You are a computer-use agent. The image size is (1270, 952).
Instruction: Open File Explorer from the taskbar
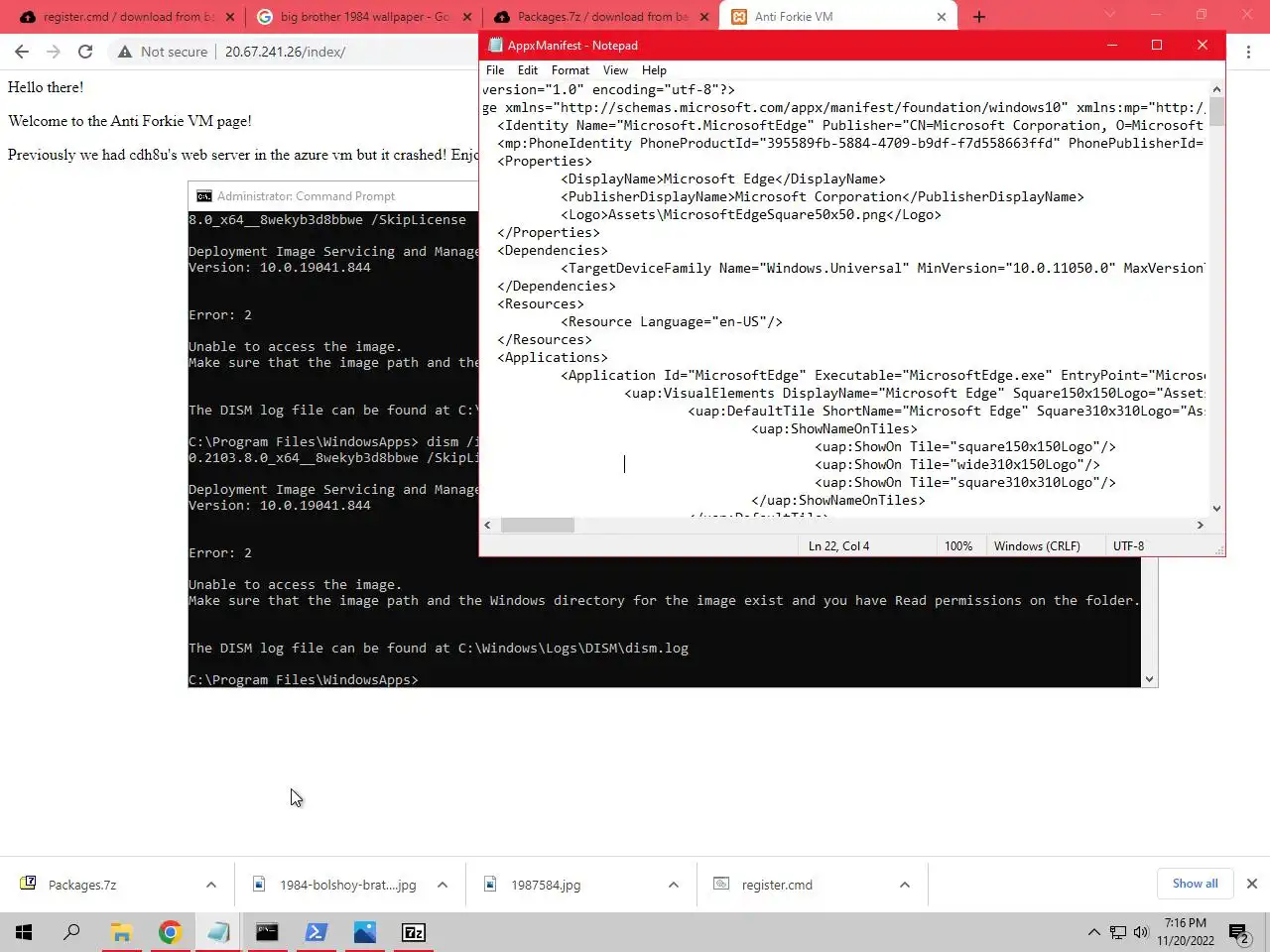pos(121,932)
